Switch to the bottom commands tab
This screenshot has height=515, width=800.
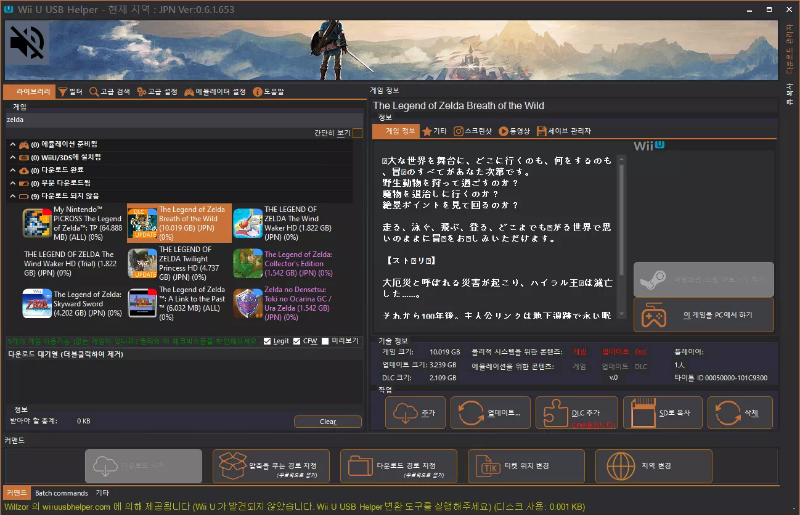pos(16,493)
